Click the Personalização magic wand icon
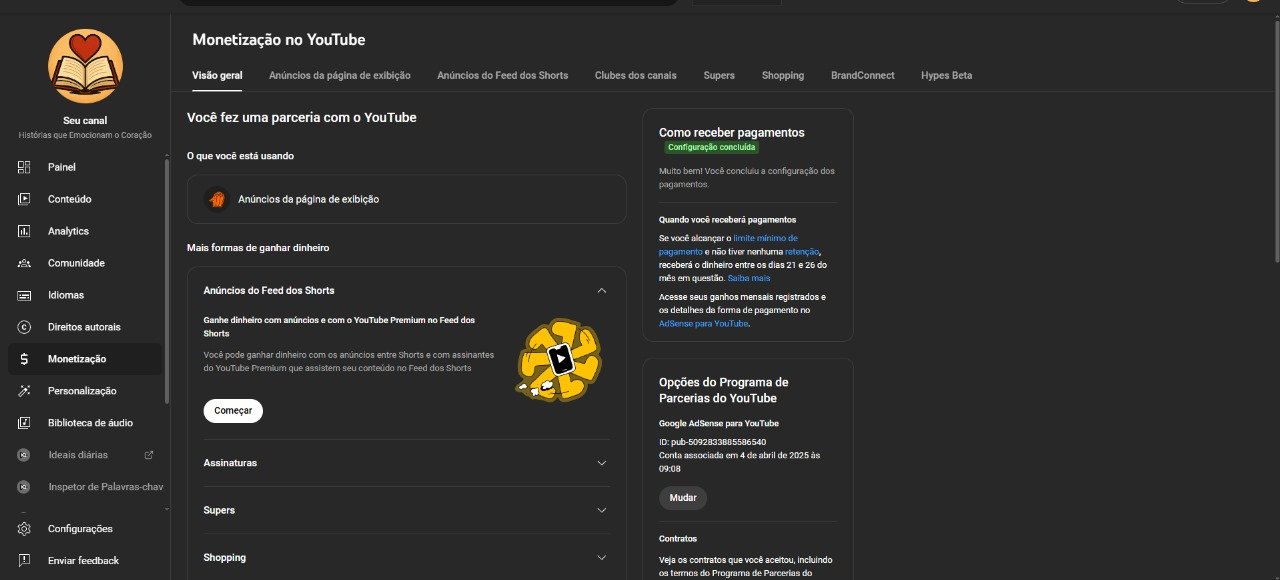The height and width of the screenshot is (580, 1280). pyautogui.click(x=24, y=391)
